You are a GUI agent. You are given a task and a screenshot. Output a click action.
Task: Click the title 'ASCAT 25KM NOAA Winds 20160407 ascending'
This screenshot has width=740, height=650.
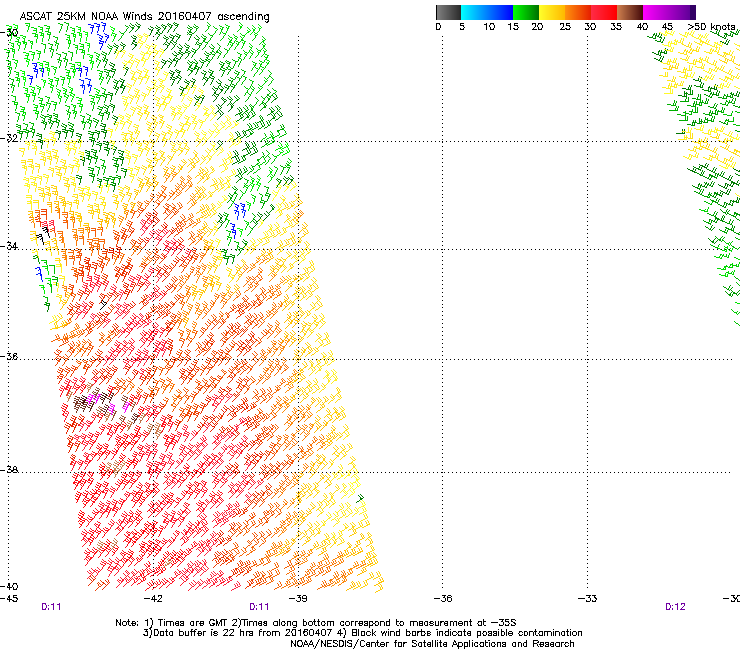coord(144,17)
